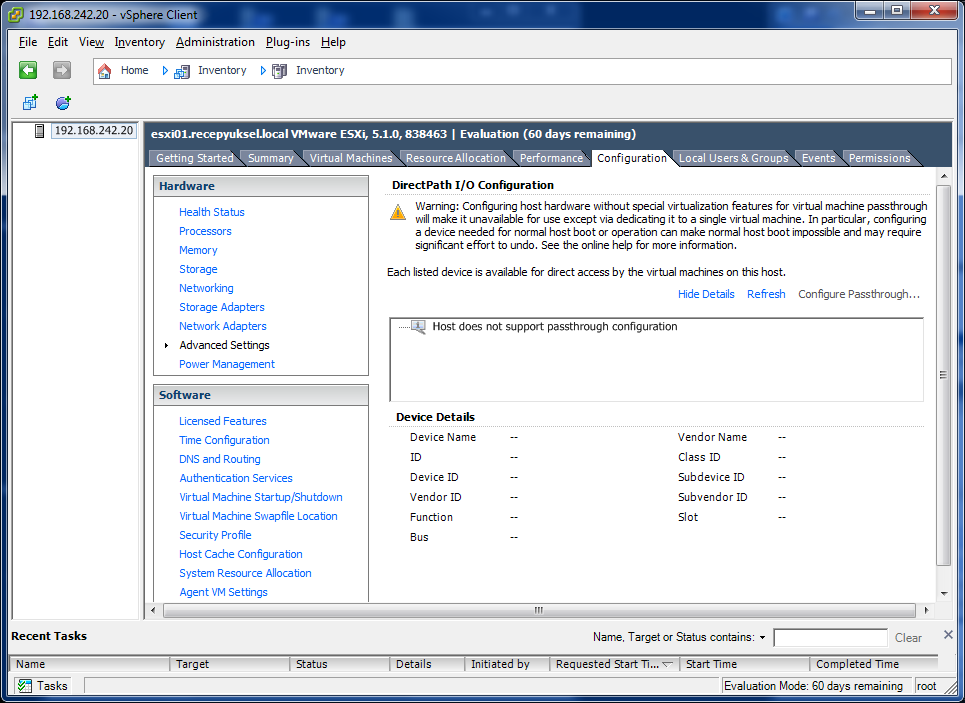Open Agent VM Settings link
The height and width of the screenshot is (703, 965).
click(x=223, y=592)
